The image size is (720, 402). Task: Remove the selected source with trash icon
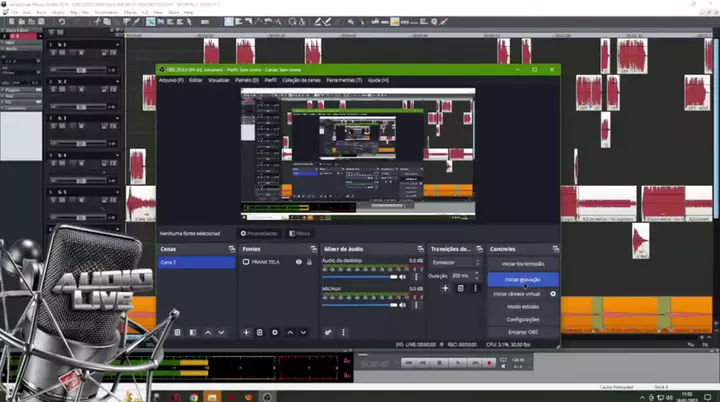[260, 332]
